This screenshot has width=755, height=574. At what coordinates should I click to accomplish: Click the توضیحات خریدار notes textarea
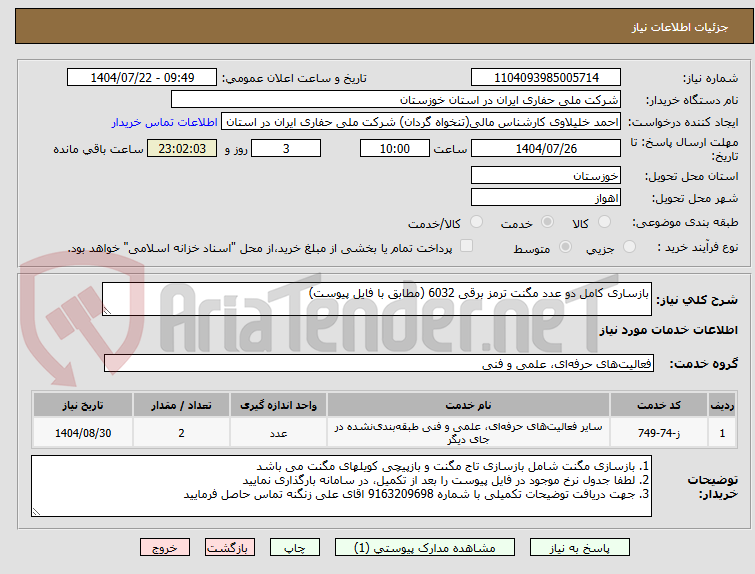pyautogui.click(x=341, y=486)
